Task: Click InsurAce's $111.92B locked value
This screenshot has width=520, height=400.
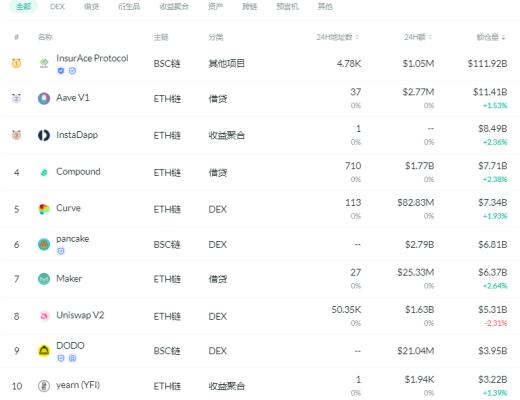Action: coord(487,63)
